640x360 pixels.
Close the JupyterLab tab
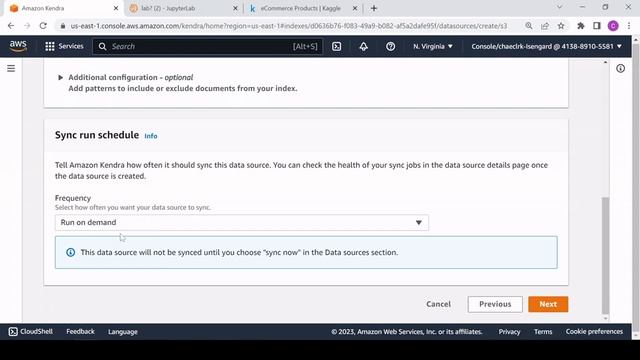point(235,8)
